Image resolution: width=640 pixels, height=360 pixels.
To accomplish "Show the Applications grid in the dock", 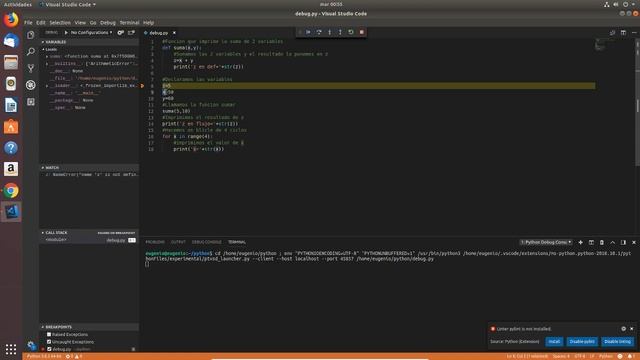I will coord(11,349).
